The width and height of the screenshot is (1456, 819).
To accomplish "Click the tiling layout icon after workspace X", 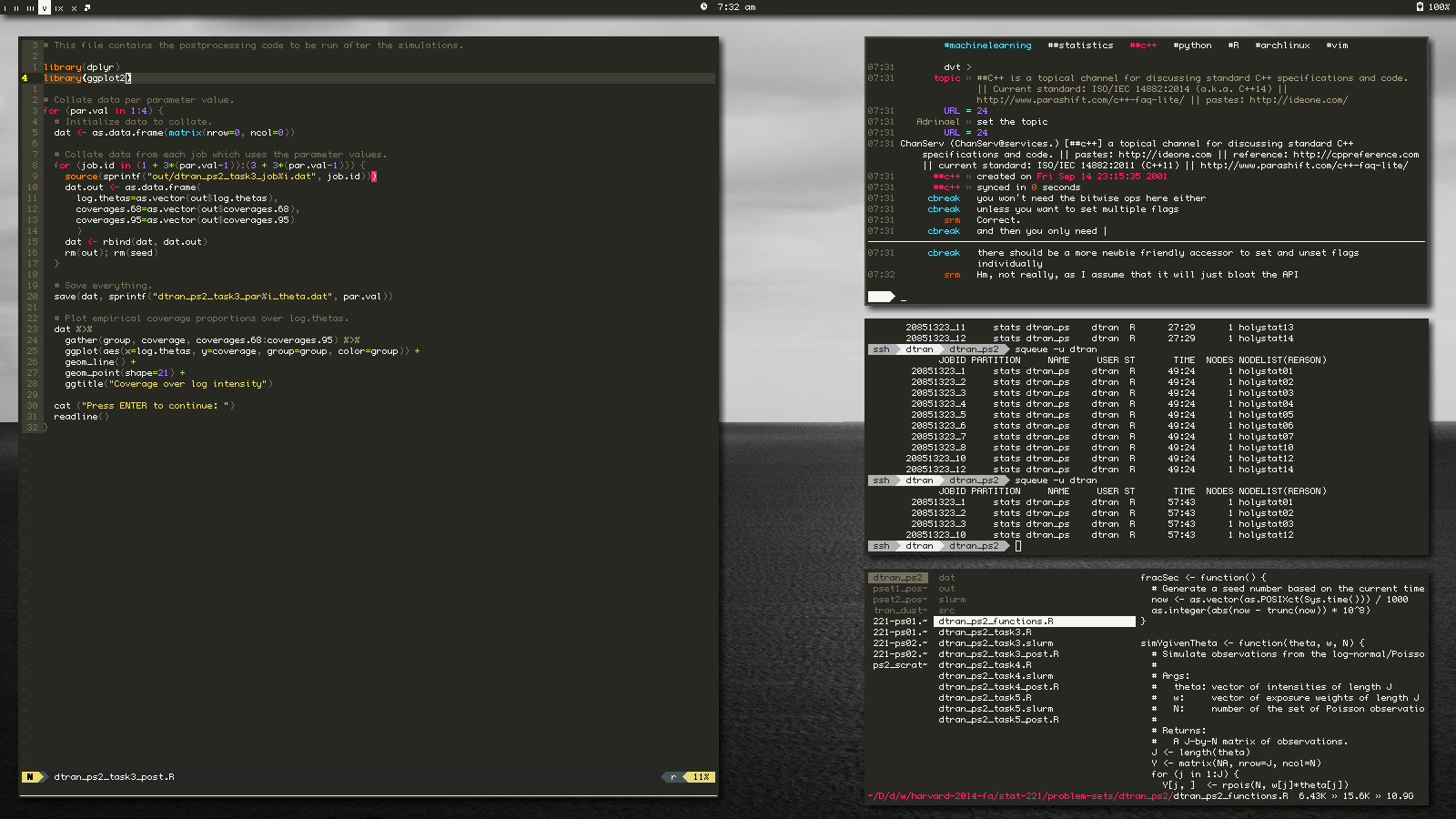I will coord(87,7).
